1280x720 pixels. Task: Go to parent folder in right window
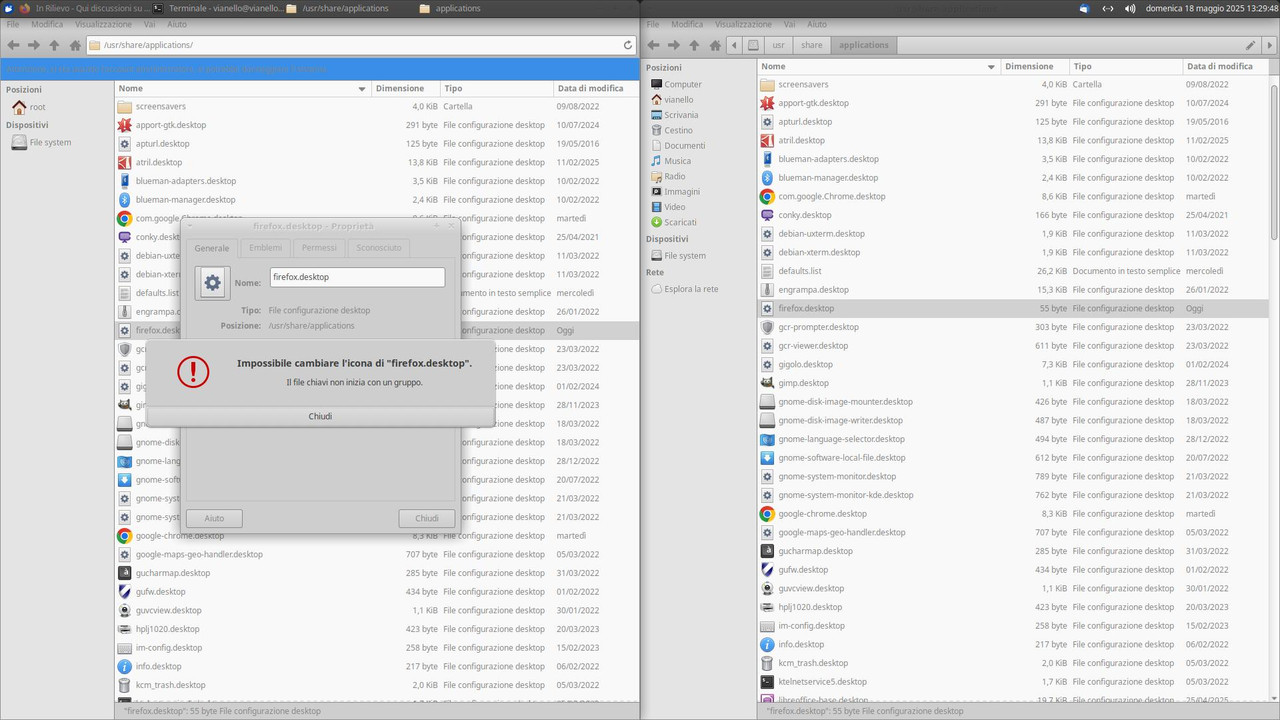click(x=694, y=45)
